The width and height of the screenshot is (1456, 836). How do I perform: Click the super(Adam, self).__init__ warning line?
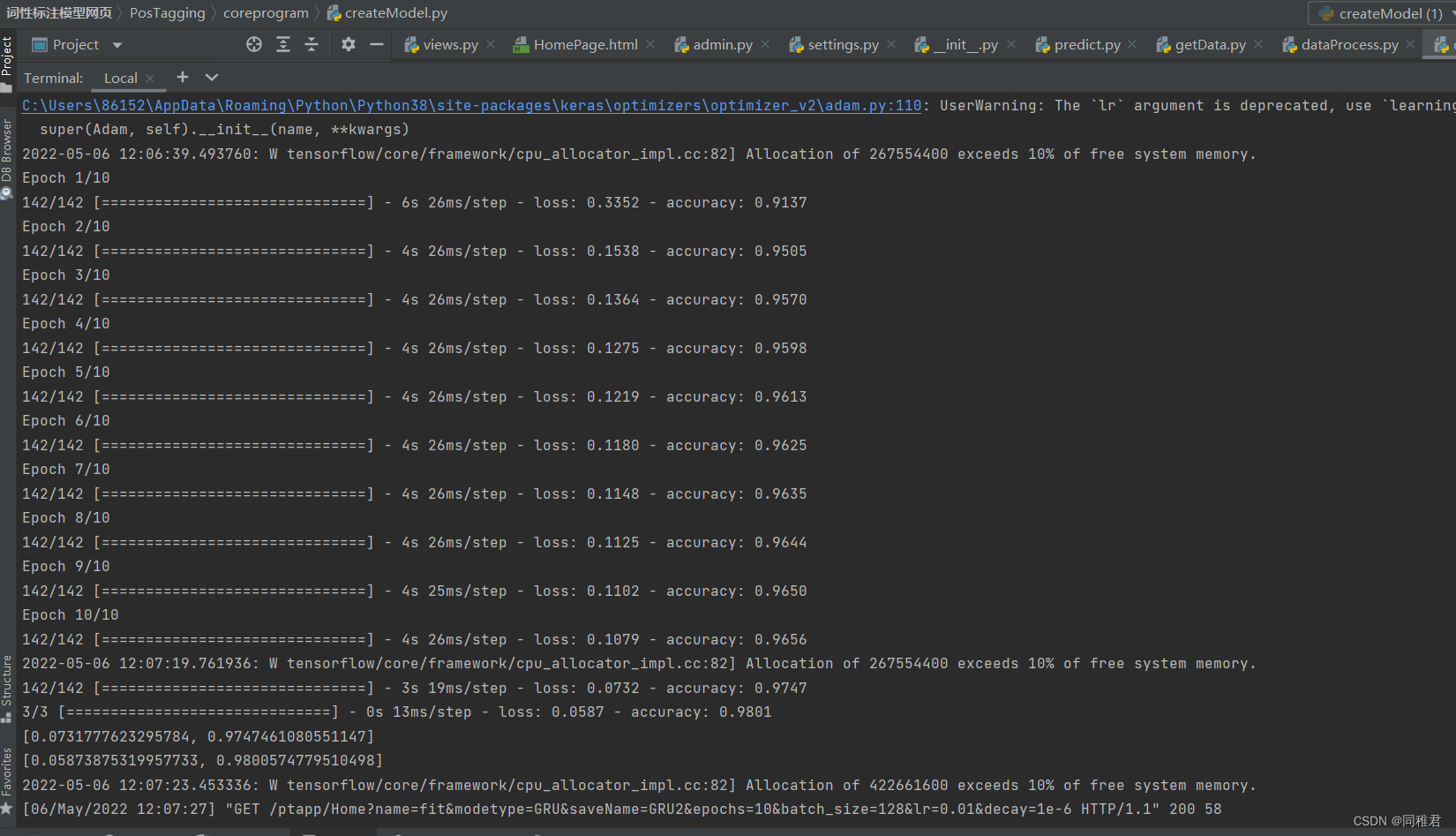click(x=225, y=129)
